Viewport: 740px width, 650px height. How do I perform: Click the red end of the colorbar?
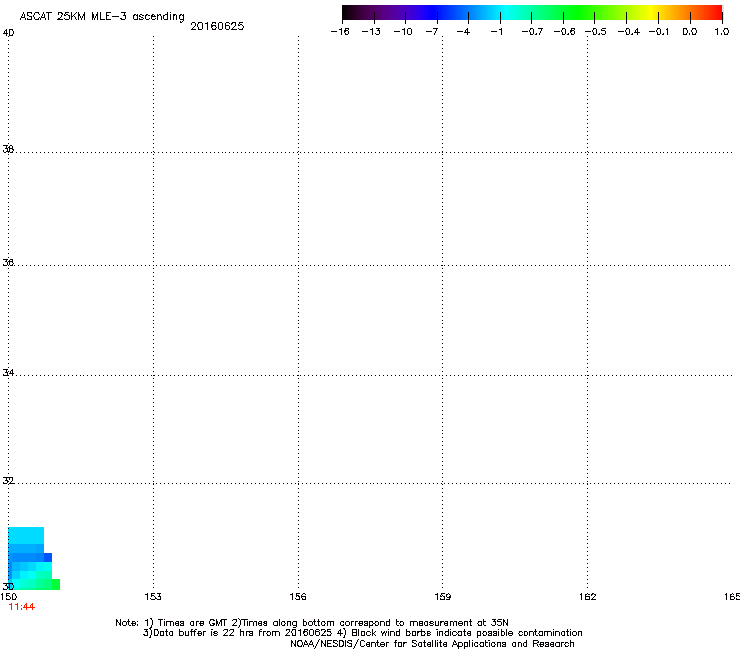713,12
